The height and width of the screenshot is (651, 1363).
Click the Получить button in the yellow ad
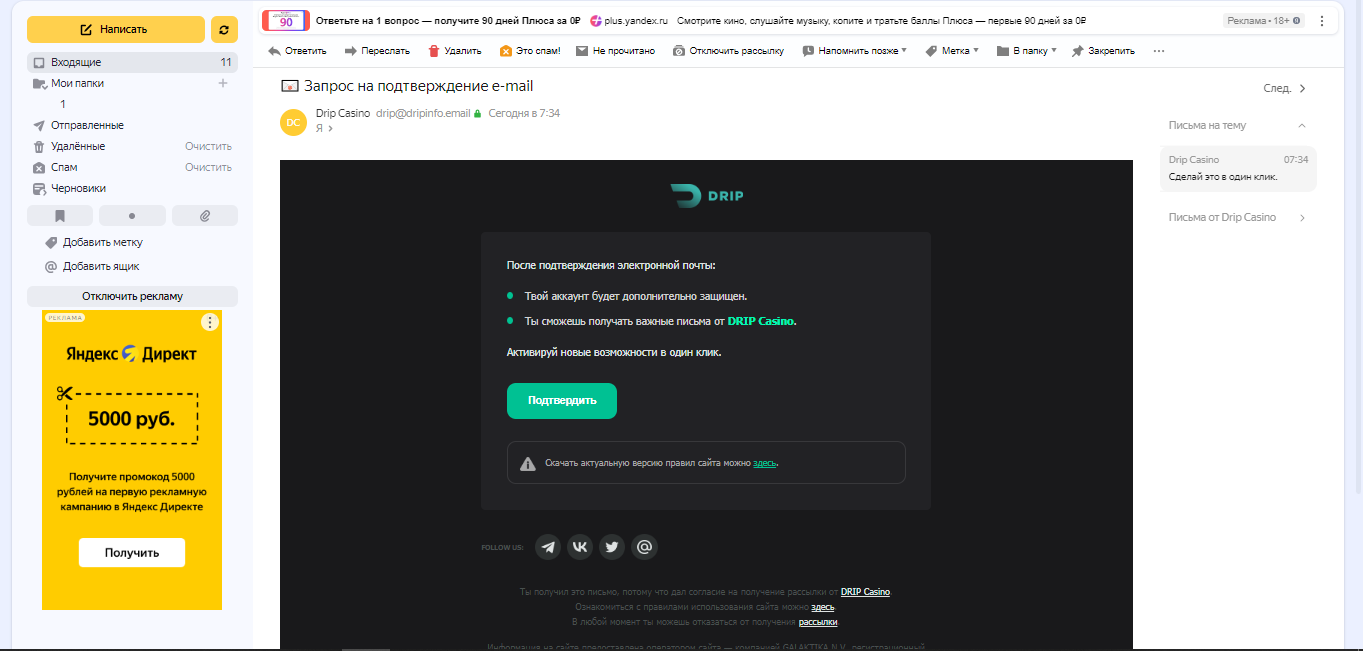pos(132,552)
